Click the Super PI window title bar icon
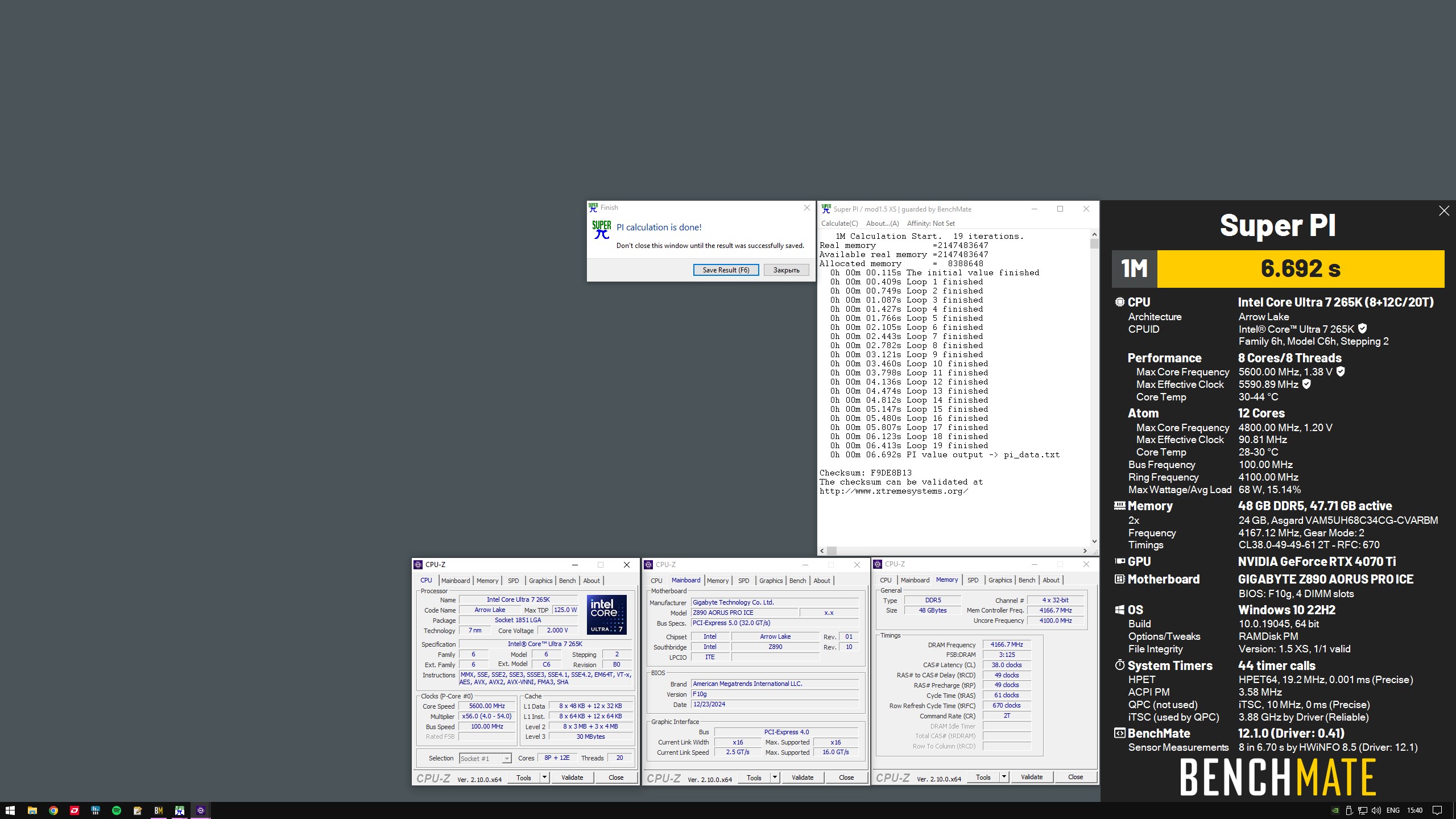This screenshot has width=1456, height=819. click(x=826, y=209)
